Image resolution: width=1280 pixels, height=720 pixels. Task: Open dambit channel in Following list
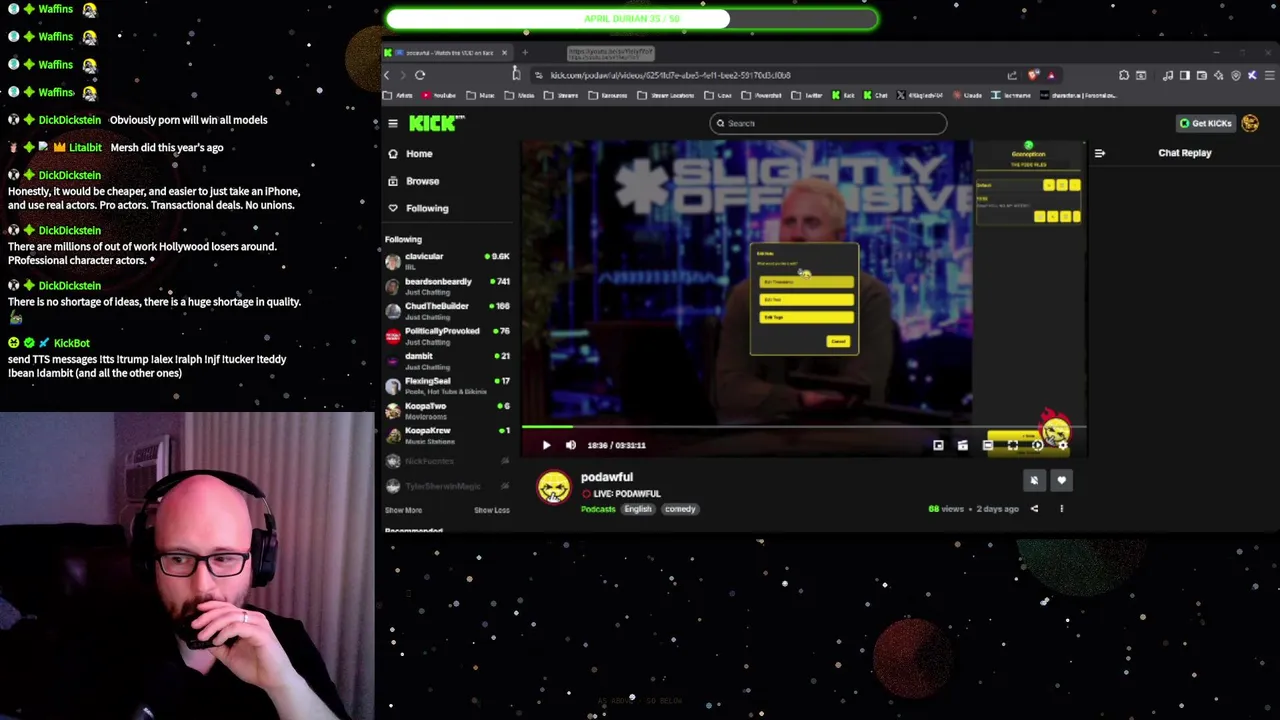click(x=448, y=360)
